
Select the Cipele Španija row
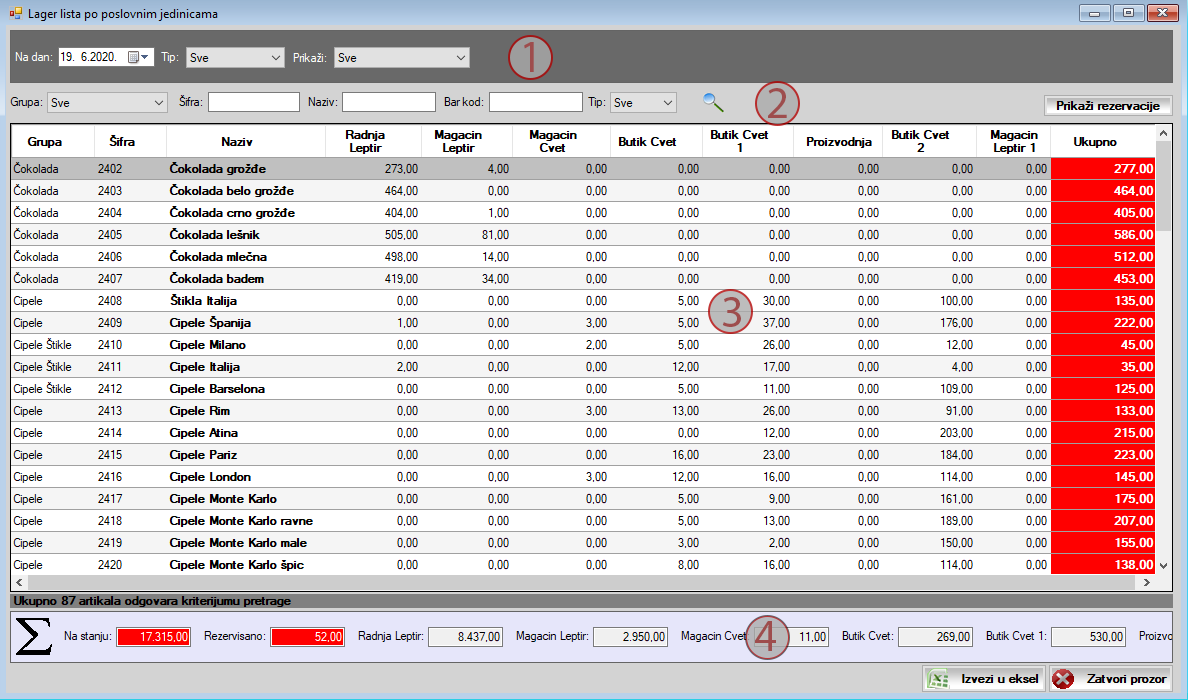click(584, 323)
